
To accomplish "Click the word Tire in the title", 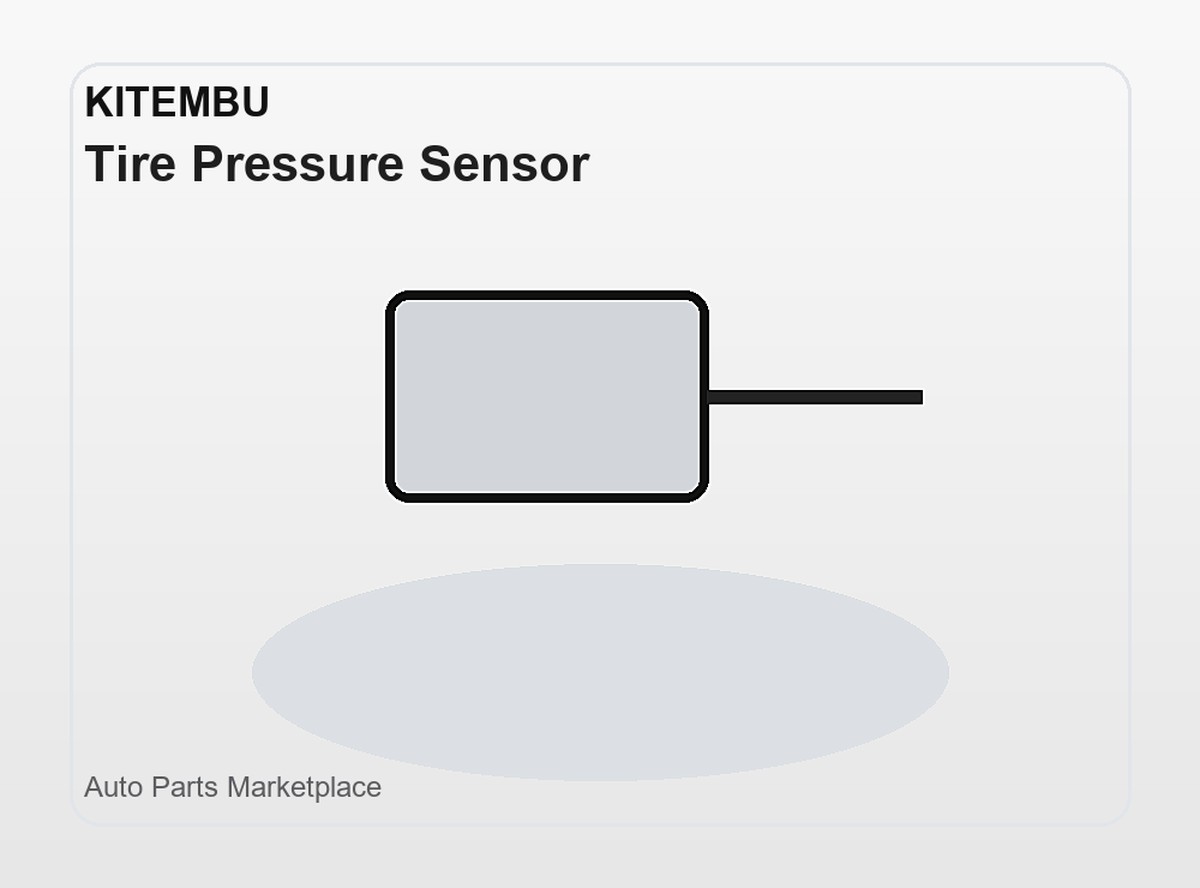I will coord(131,164).
